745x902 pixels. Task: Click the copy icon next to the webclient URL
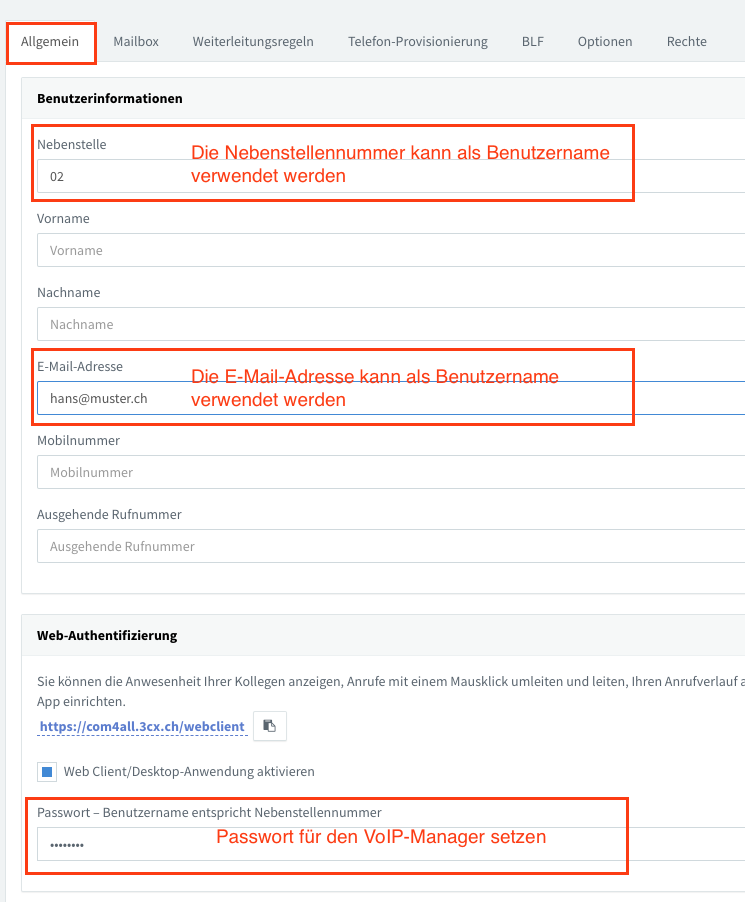click(270, 725)
